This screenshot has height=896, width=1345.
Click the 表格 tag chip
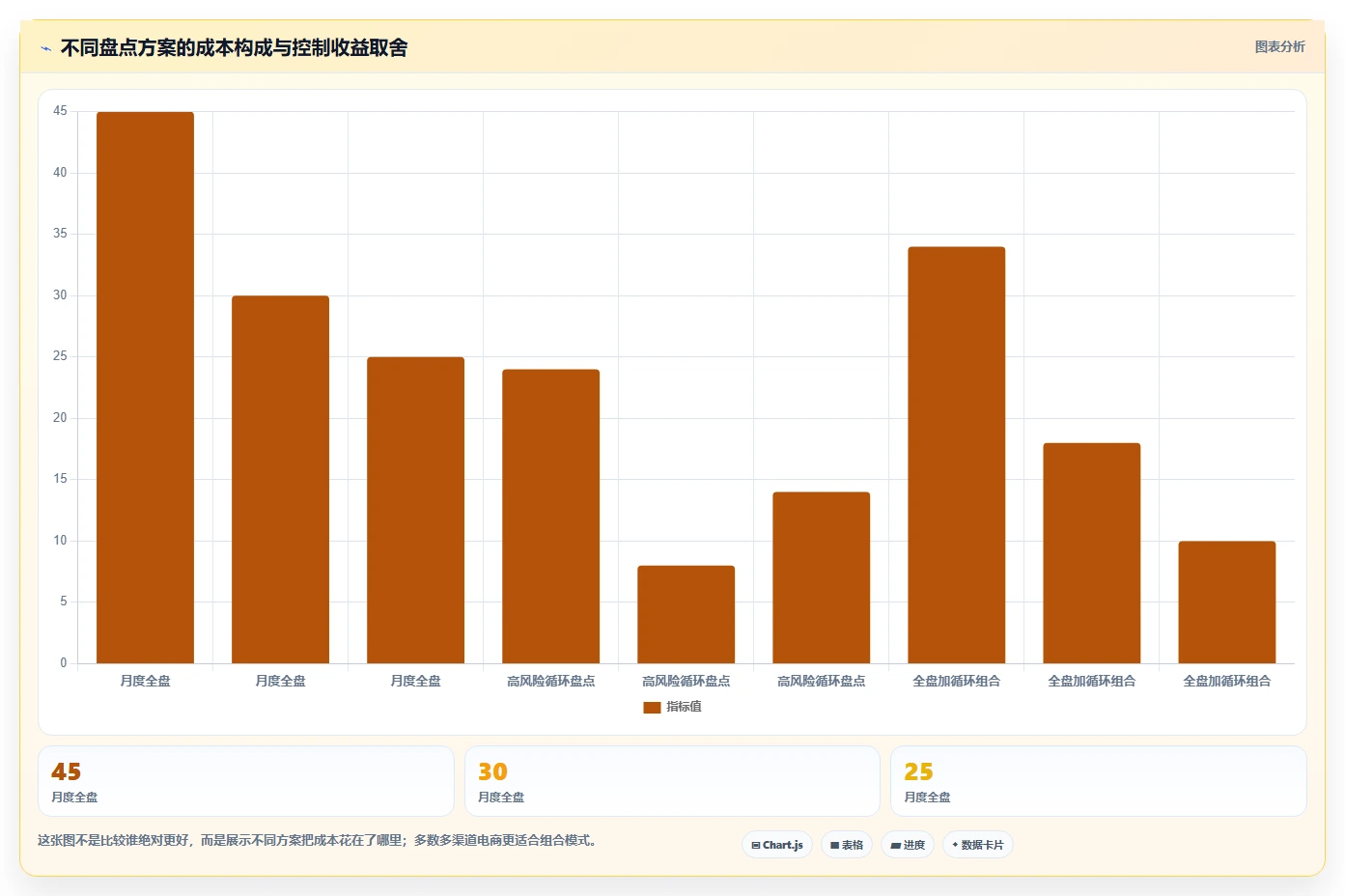[847, 845]
